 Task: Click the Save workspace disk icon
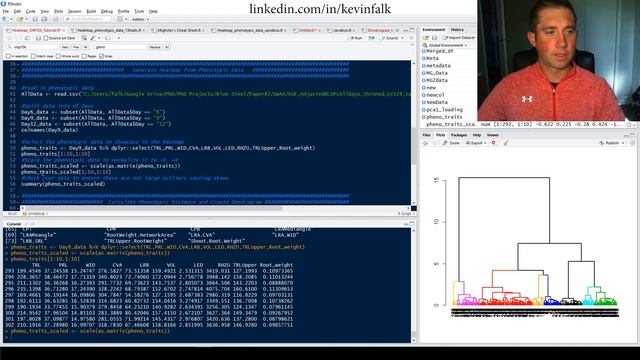434,38
